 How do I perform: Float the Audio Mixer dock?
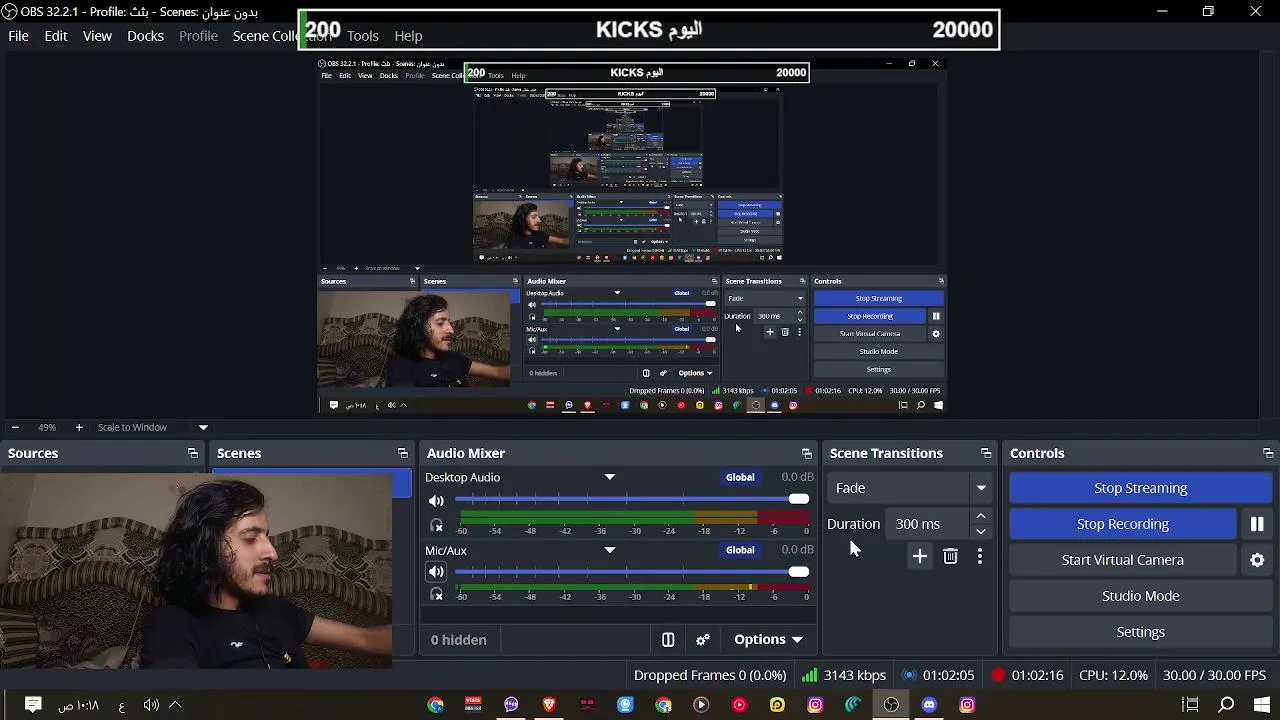click(x=807, y=453)
